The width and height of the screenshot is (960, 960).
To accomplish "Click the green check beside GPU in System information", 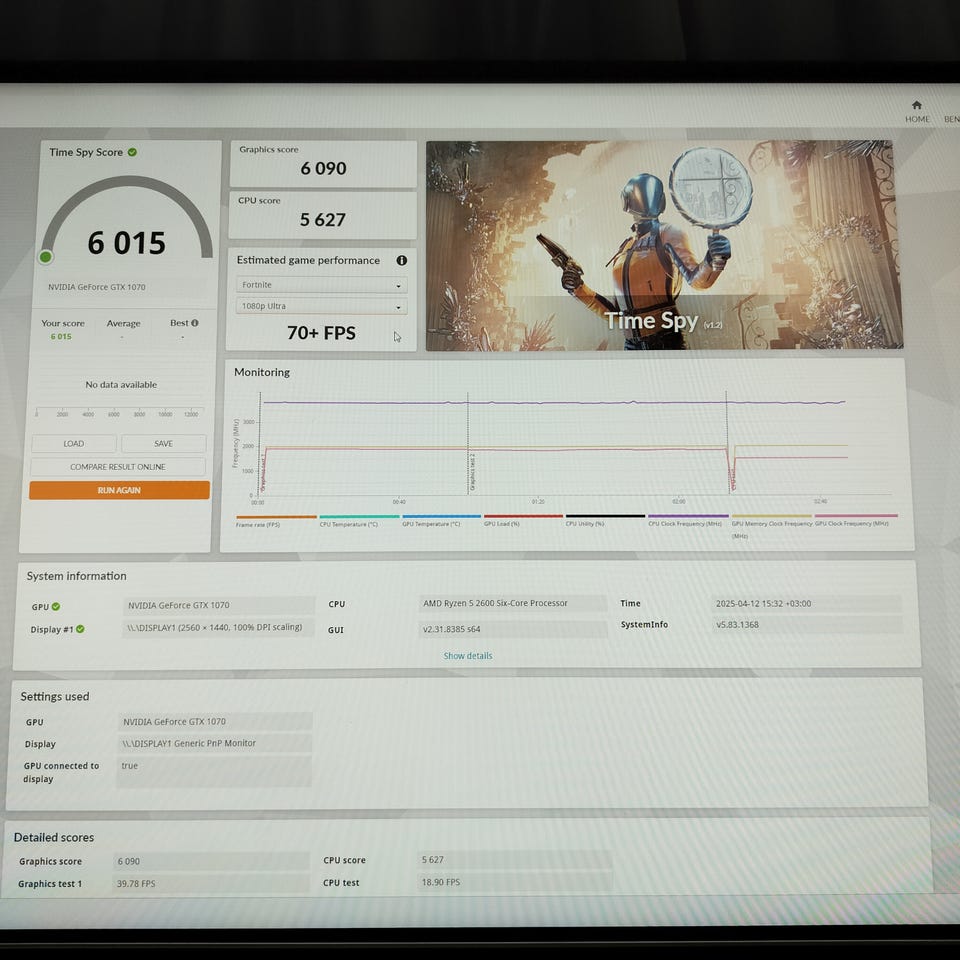I will 56,606.
